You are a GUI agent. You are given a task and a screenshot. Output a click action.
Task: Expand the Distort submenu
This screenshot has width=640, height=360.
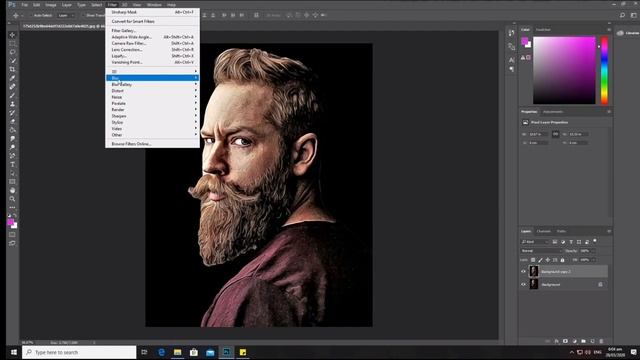pyautogui.click(x=152, y=91)
